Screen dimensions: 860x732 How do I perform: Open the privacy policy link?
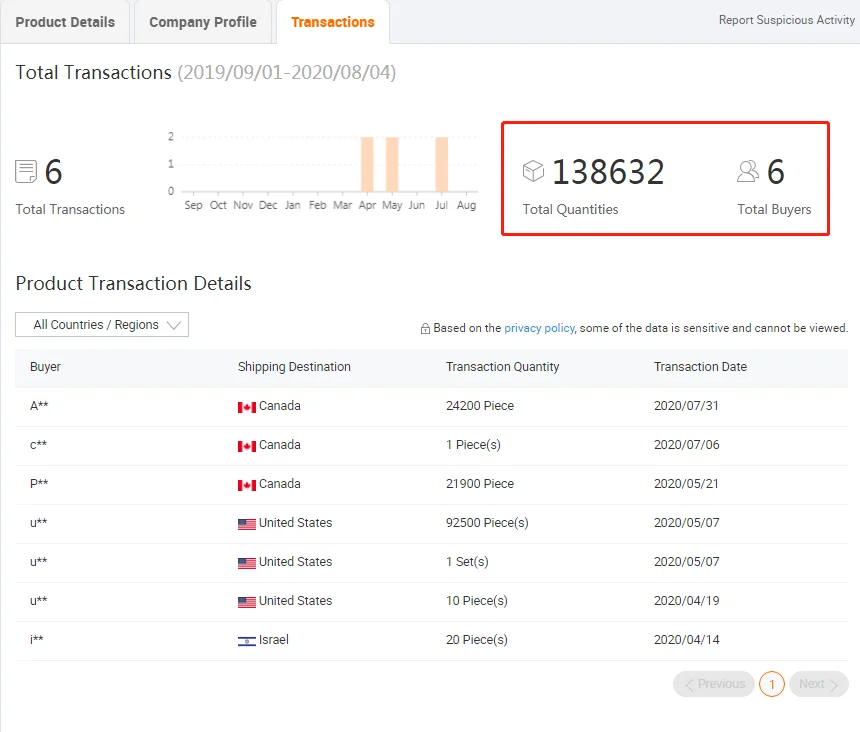[x=539, y=328]
